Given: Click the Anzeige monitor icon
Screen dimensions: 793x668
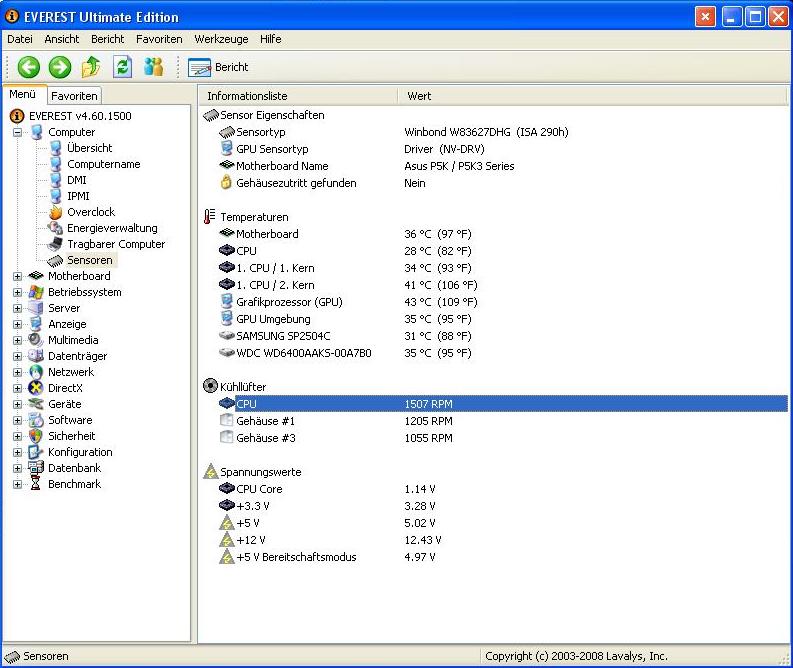Looking at the screenshot, I should (x=36, y=324).
